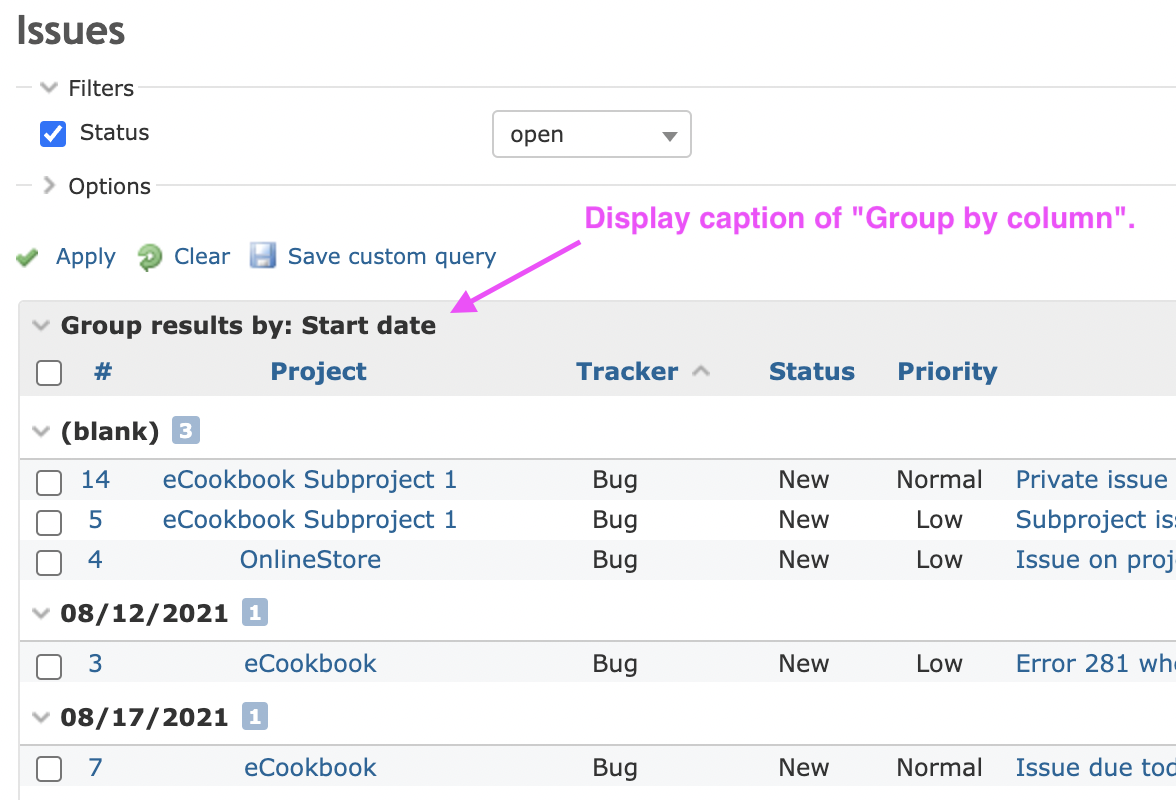This screenshot has width=1176, height=800.
Task: Open the 'Error 281 wh...' subject link
Action: [x=1095, y=663]
